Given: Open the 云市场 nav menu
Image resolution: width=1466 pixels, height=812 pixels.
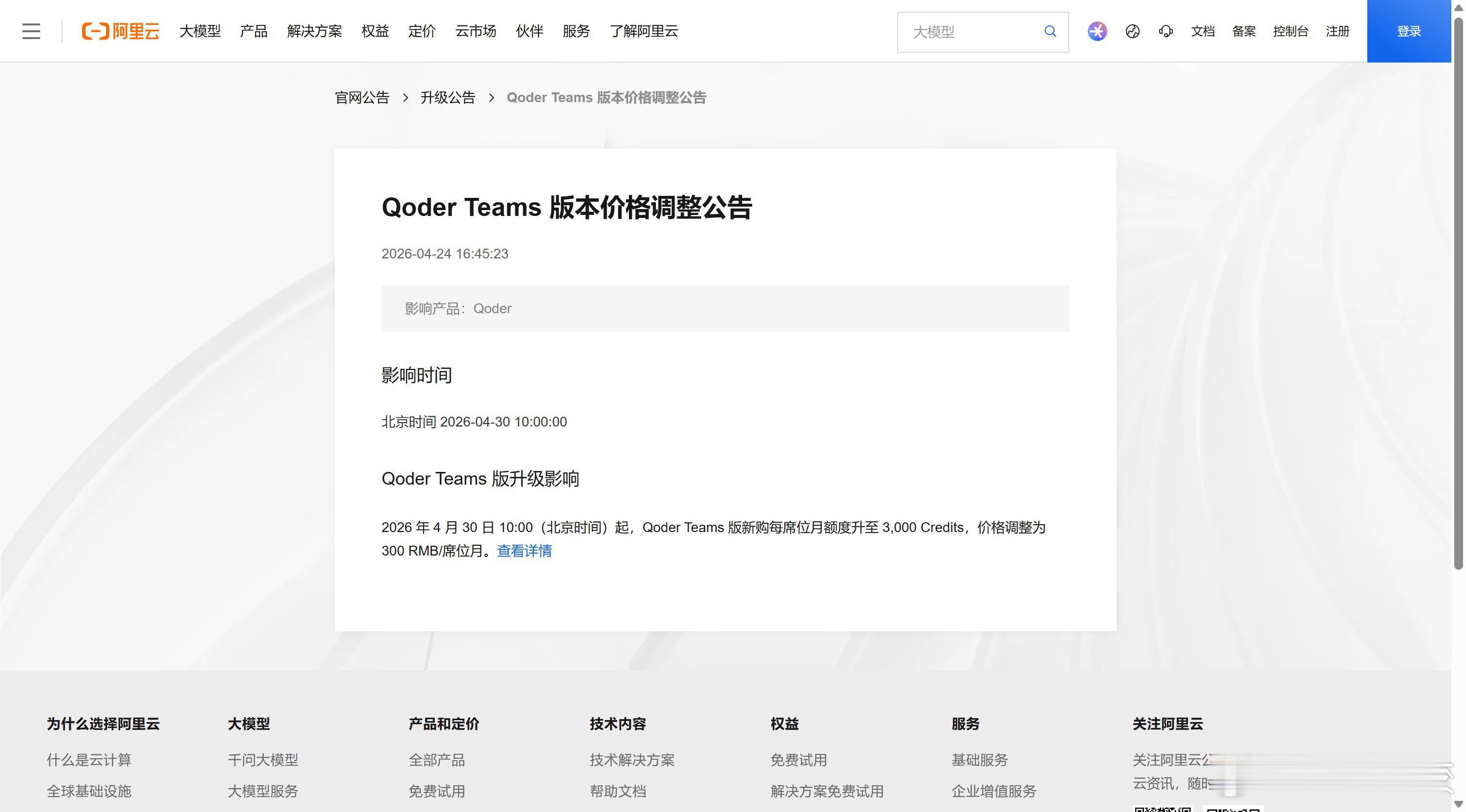Looking at the screenshot, I should (x=475, y=31).
